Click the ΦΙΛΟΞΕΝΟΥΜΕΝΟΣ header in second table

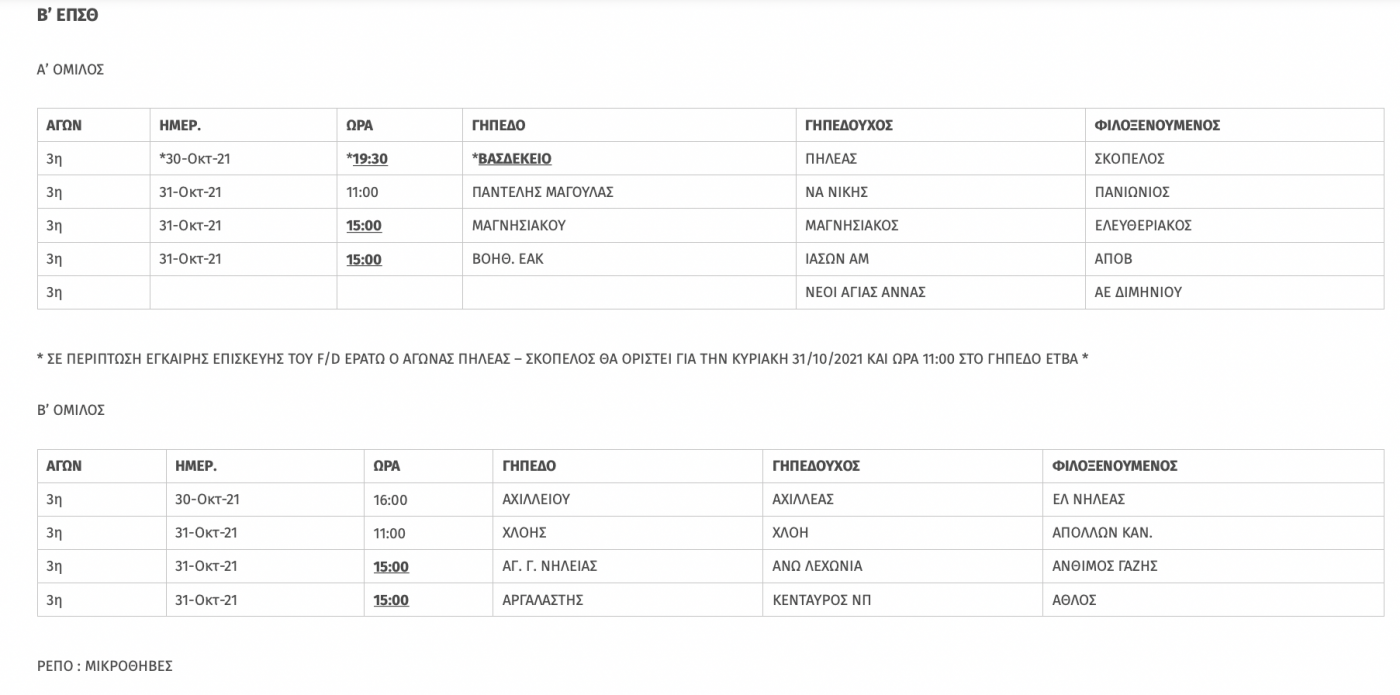point(1115,465)
